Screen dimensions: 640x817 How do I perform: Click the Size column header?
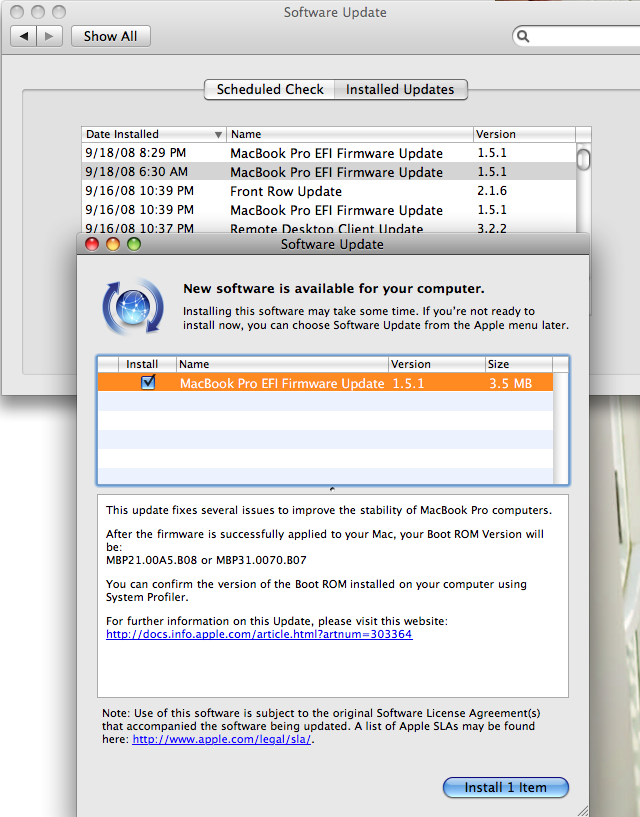point(519,364)
